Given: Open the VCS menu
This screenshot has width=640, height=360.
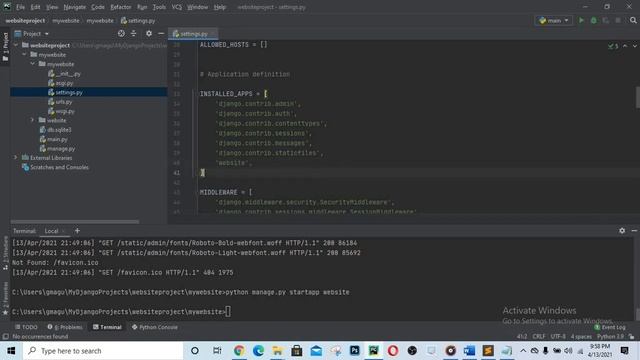Looking at the screenshot, I should [x=177, y=7].
